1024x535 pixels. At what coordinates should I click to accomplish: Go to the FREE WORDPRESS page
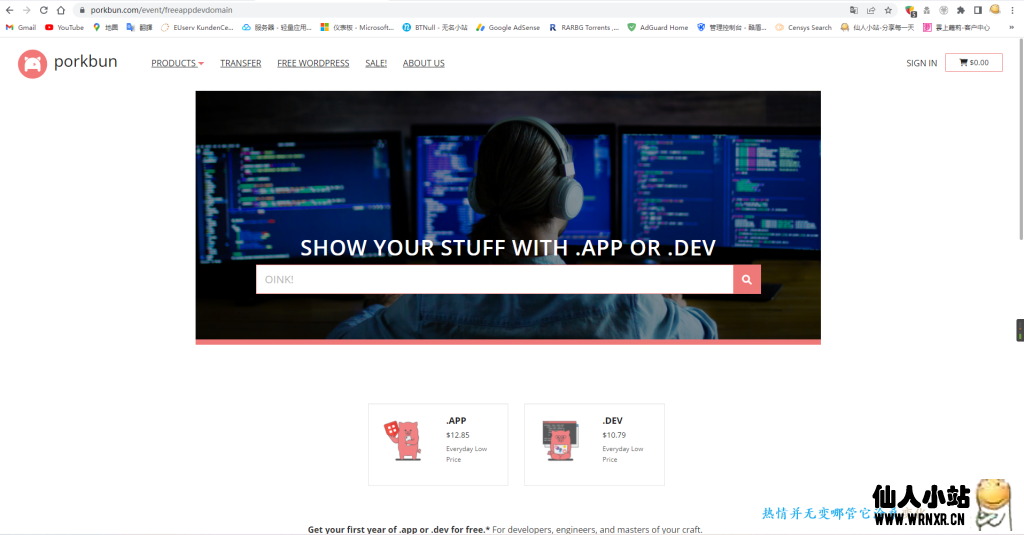(x=313, y=63)
